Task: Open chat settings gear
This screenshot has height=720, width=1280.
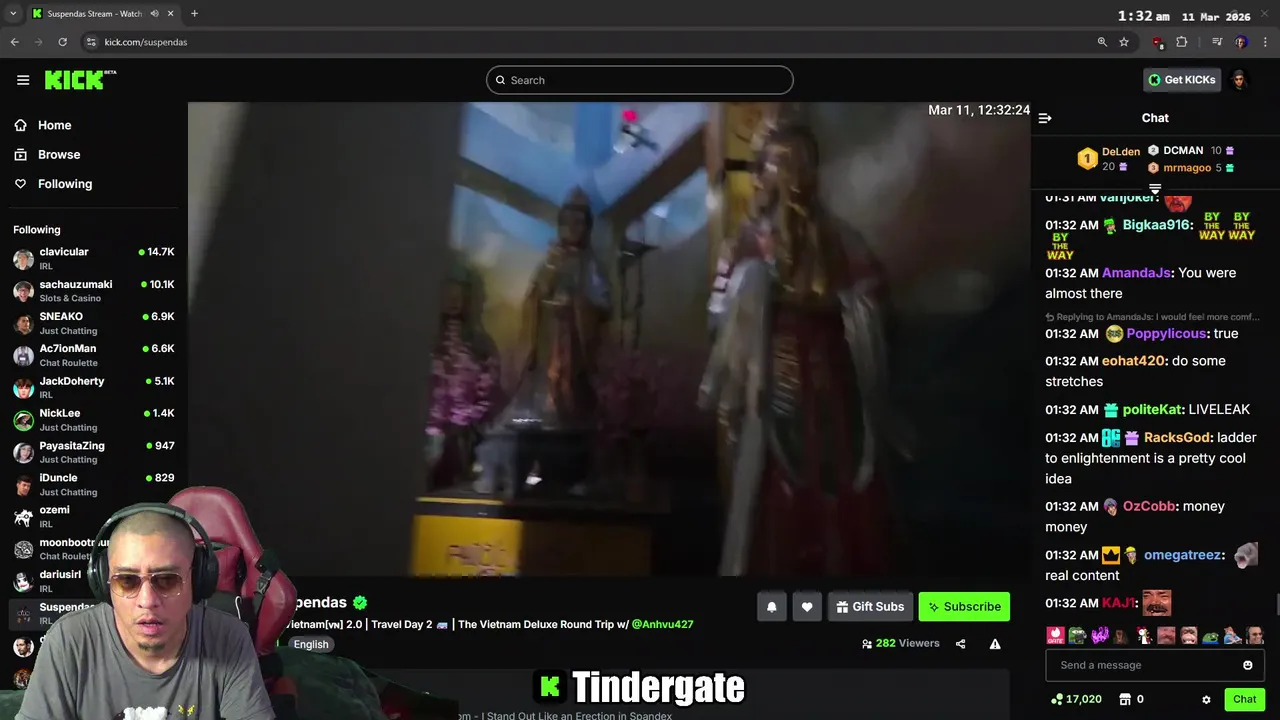Action: pyautogui.click(x=1206, y=700)
